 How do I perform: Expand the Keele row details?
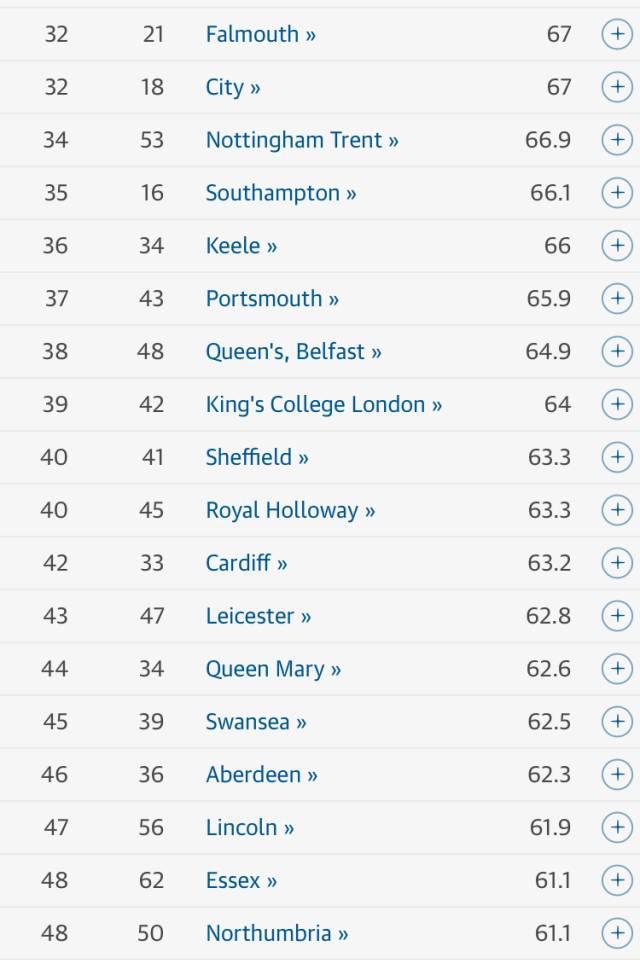click(x=616, y=246)
